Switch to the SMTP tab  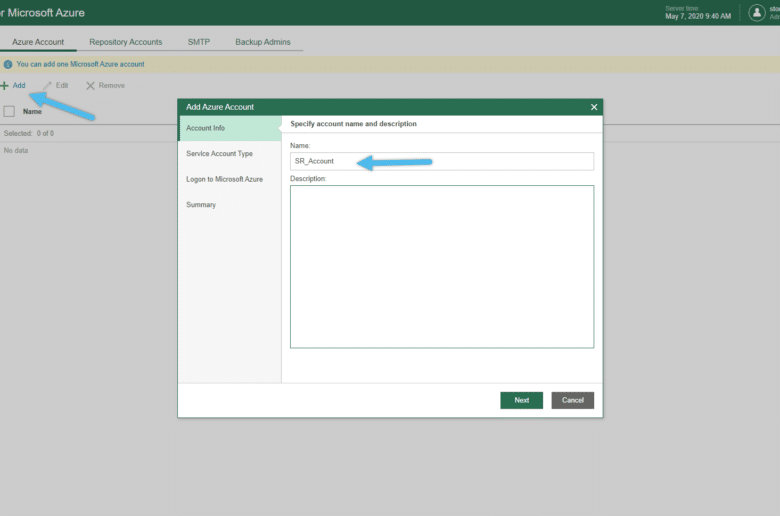pos(198,42)
